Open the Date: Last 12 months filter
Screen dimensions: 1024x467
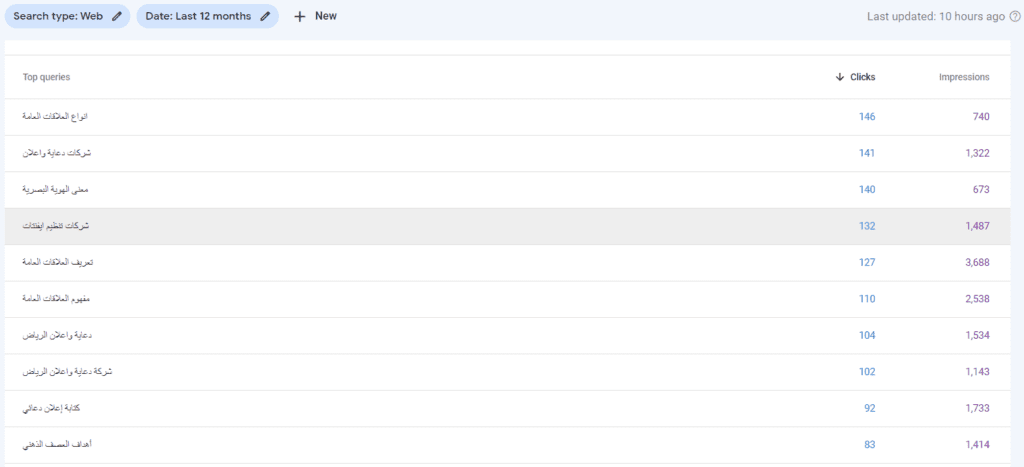208,16
